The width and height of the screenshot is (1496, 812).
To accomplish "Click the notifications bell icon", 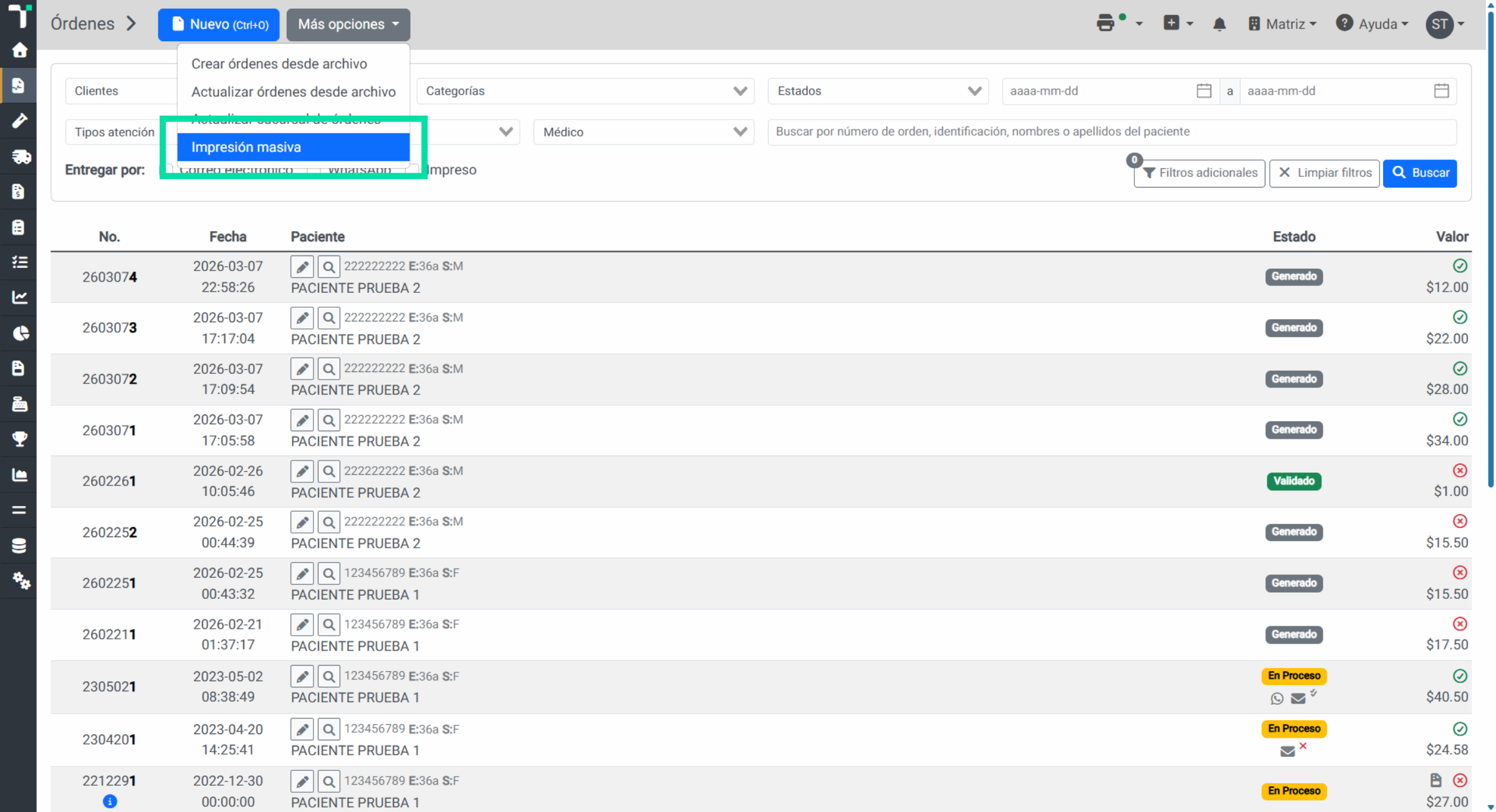I will pyautogui.click(x=1219, y=24).
